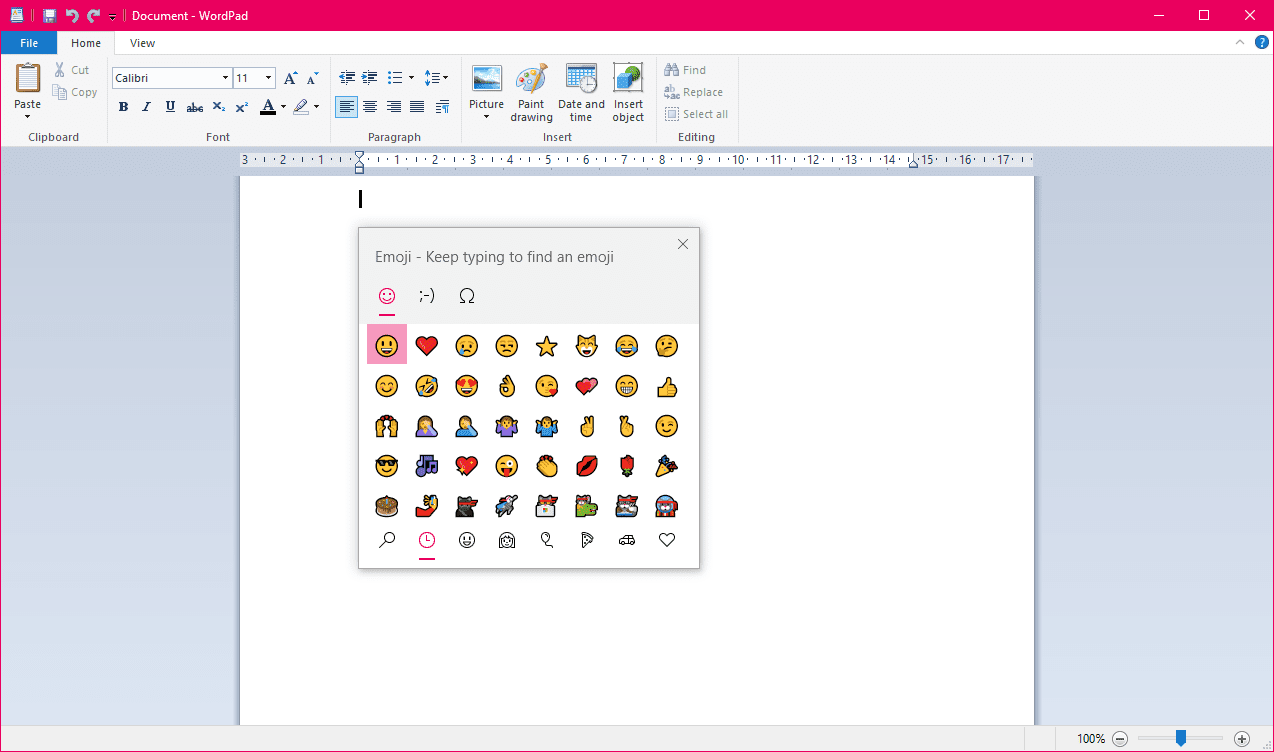This screenshot has width=1274, height=752.
Task: Click the thumbs up emoji
Action: tap(667, 386)
